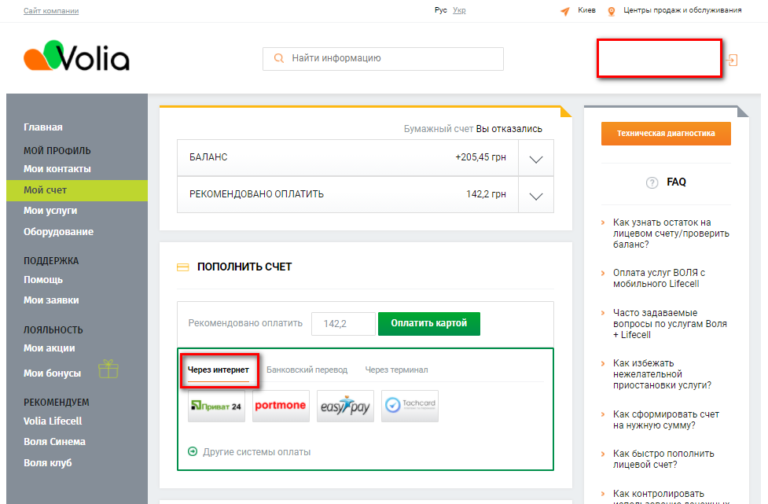Open FAQ Оплата услуг ВОЛЯ с мобильного Lifecell
The height and width of the screenshot is (504, 768).
tap(659, 278)
